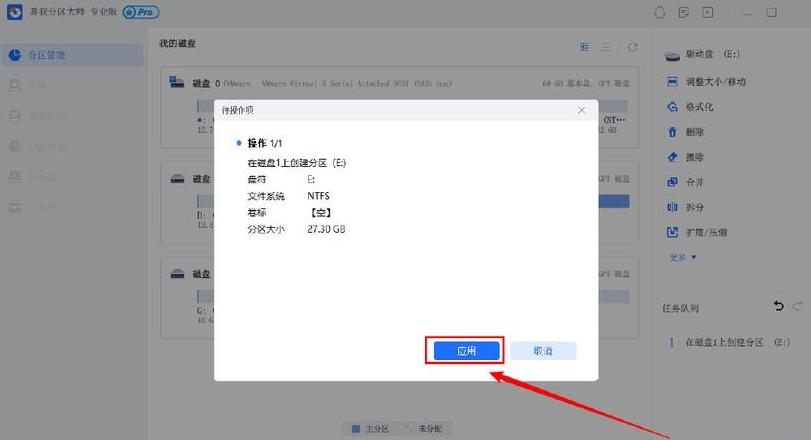This screenshot has width=811, height=440.
Task: Click the penguin-shaped support icon in the title bar
Action: pyautogui.click(x=659, y=12)
